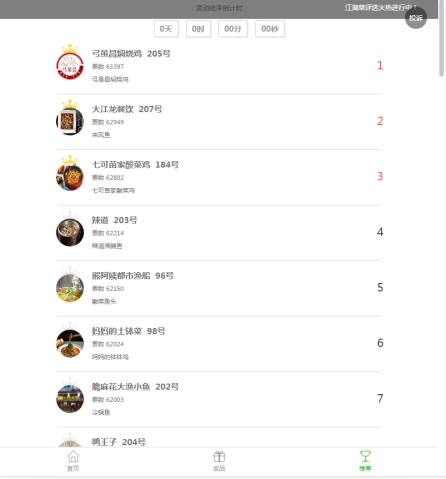Tap the 投诉 complaint round button
Screen dimensions: 446x479
coord(416,18)
